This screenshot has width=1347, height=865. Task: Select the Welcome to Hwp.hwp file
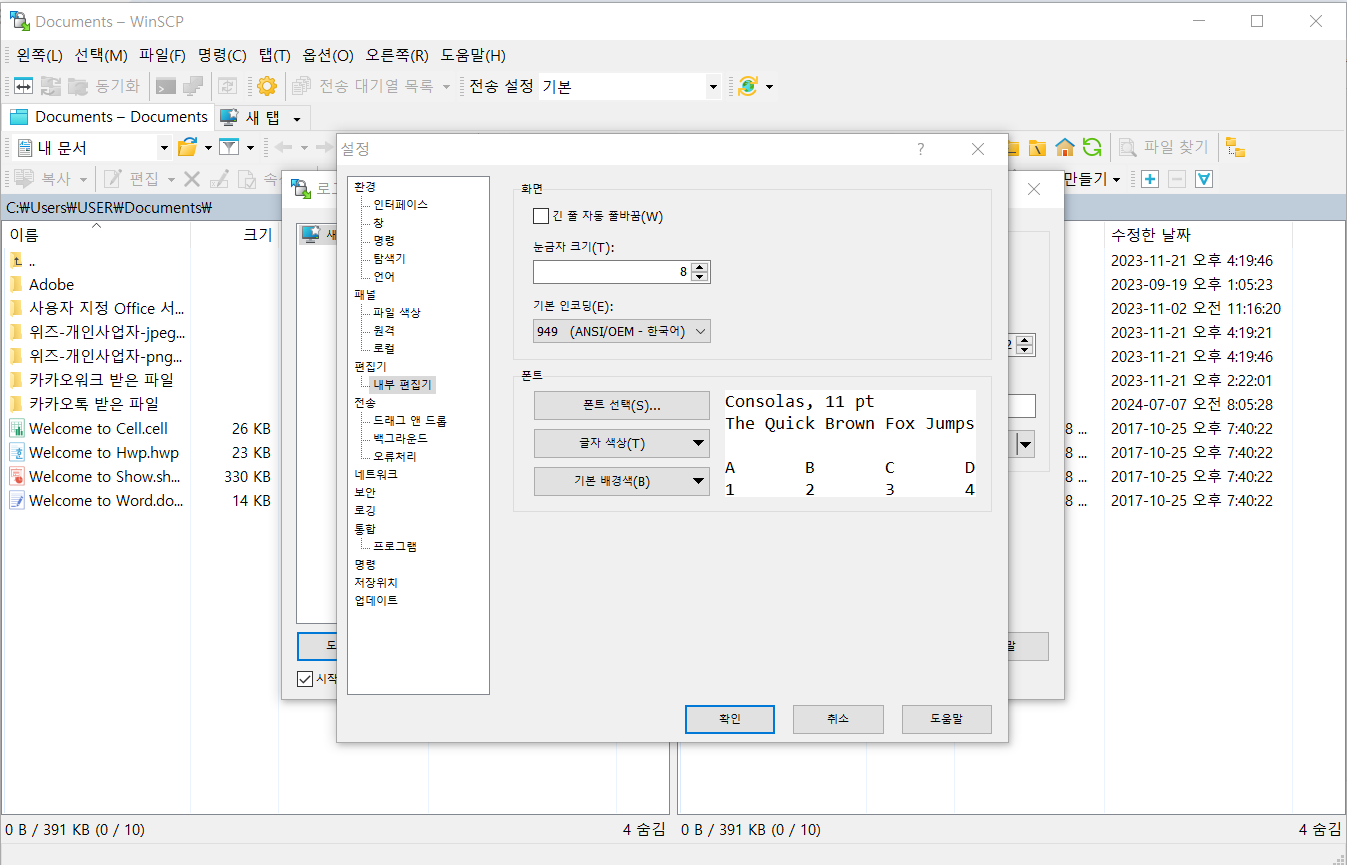[x=104, y=453]
